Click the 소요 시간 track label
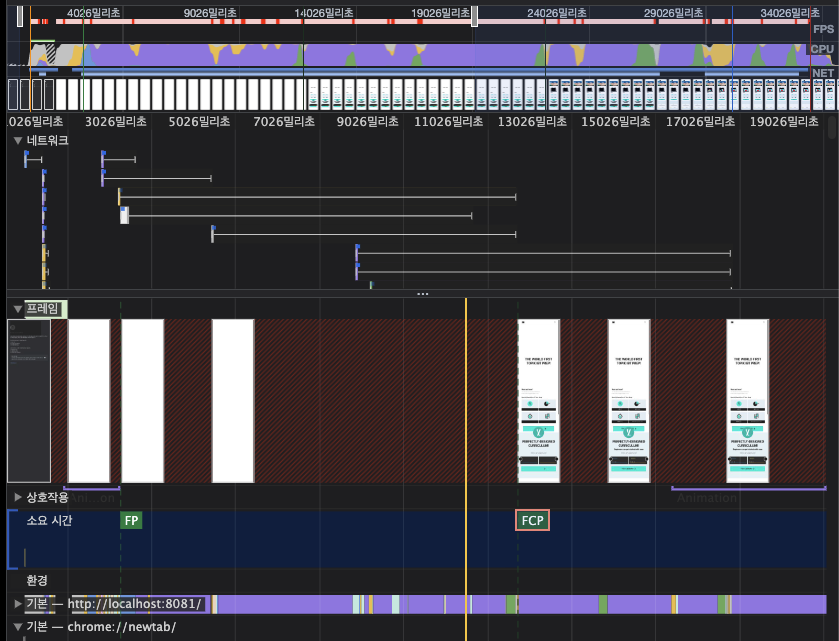The height and width of the screenshot is (641, 839). coord(49,521)
